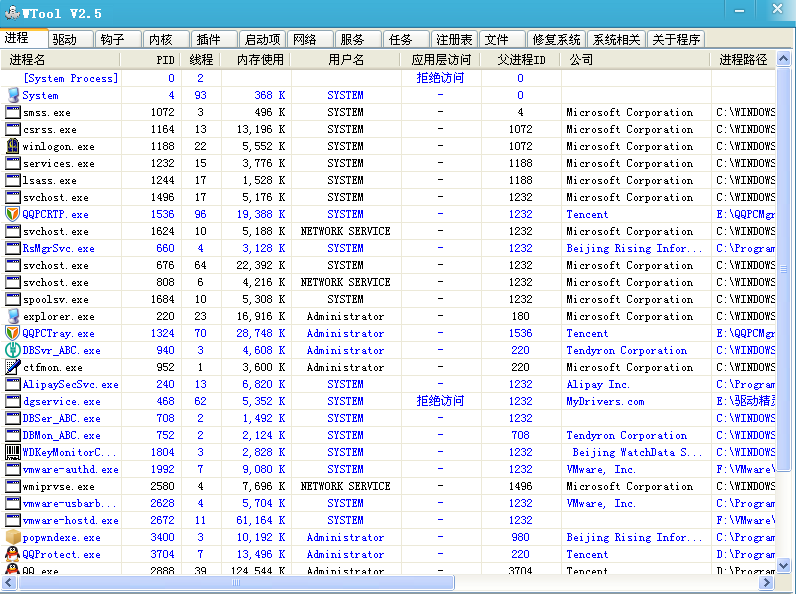Open the 修复系统 tab
Image resolution: width=796 pixels, height=594 pixels.
(556, 39)
